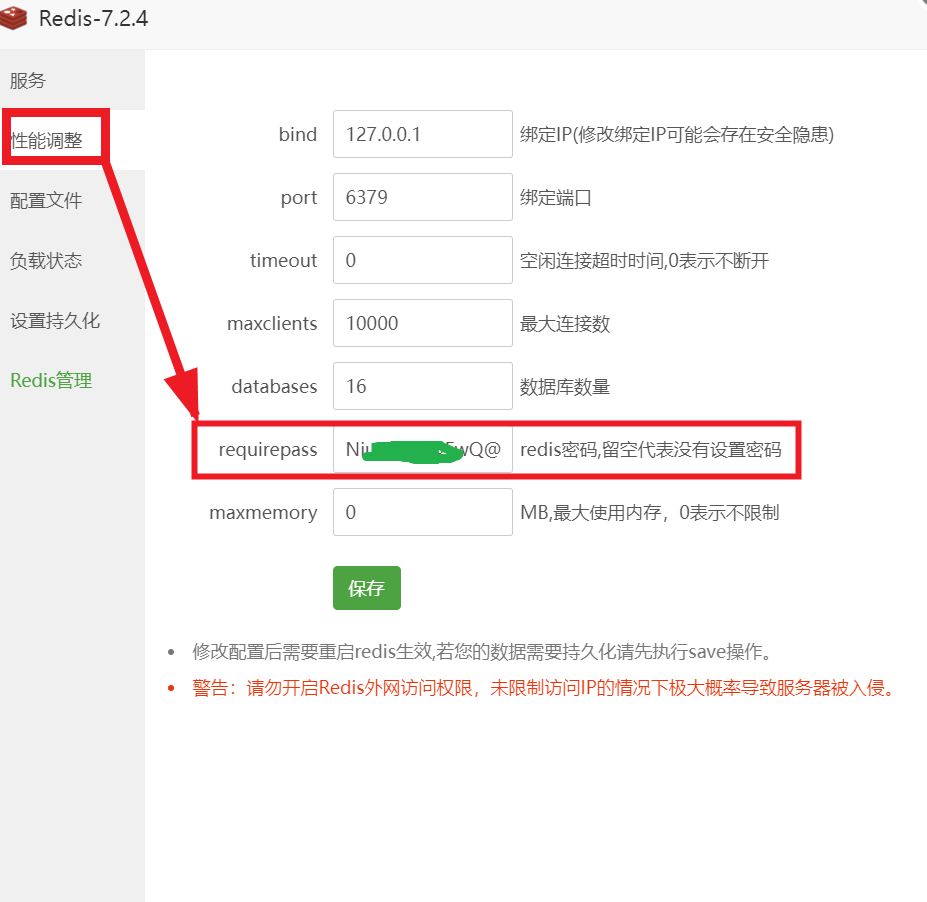The image size is (927, 902).
Task: Go to the 设置持久化 tab
Action: [x=55, y=321]
